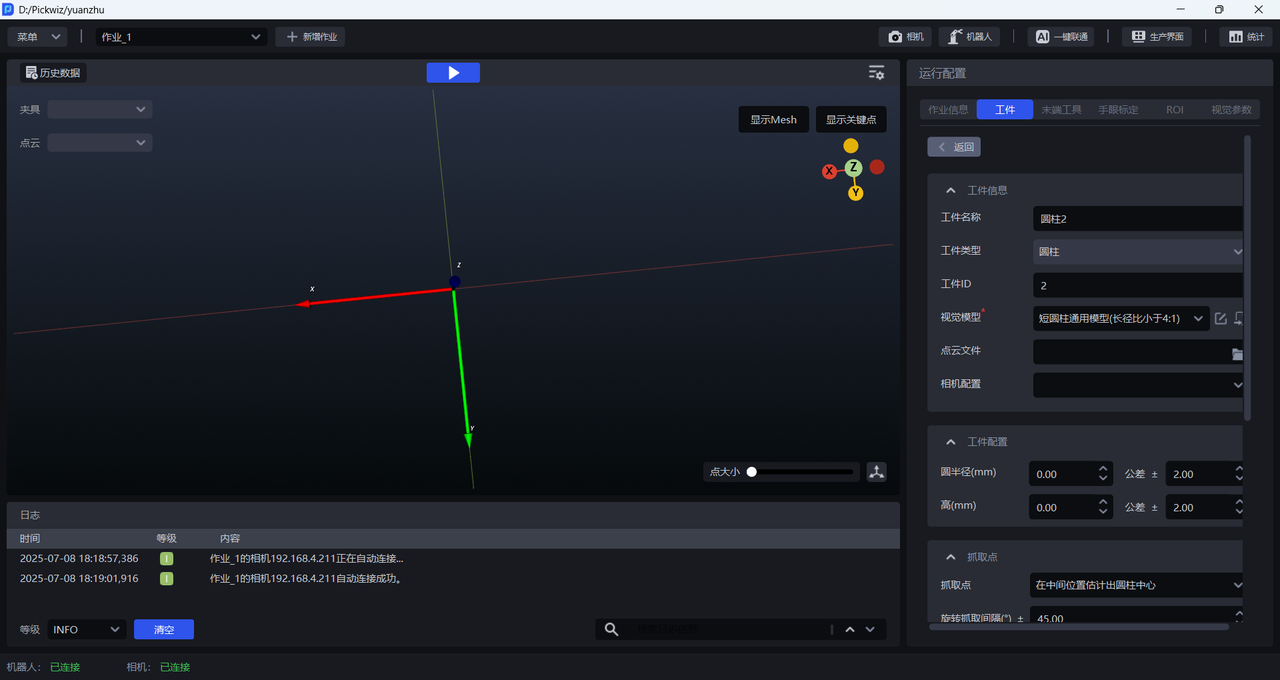
Task: Toggle 显示关键点 in the 3D viewer
Action: 850,120
